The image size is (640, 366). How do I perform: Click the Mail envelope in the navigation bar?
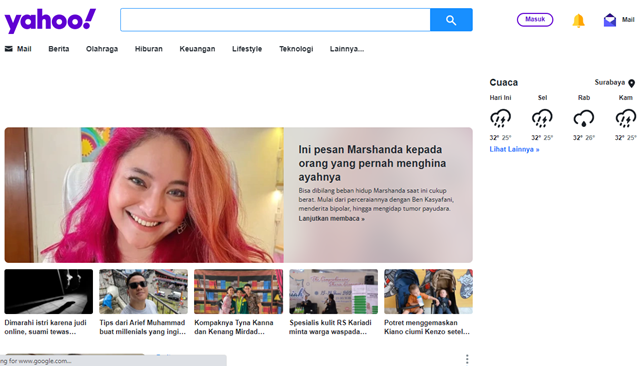9,49
